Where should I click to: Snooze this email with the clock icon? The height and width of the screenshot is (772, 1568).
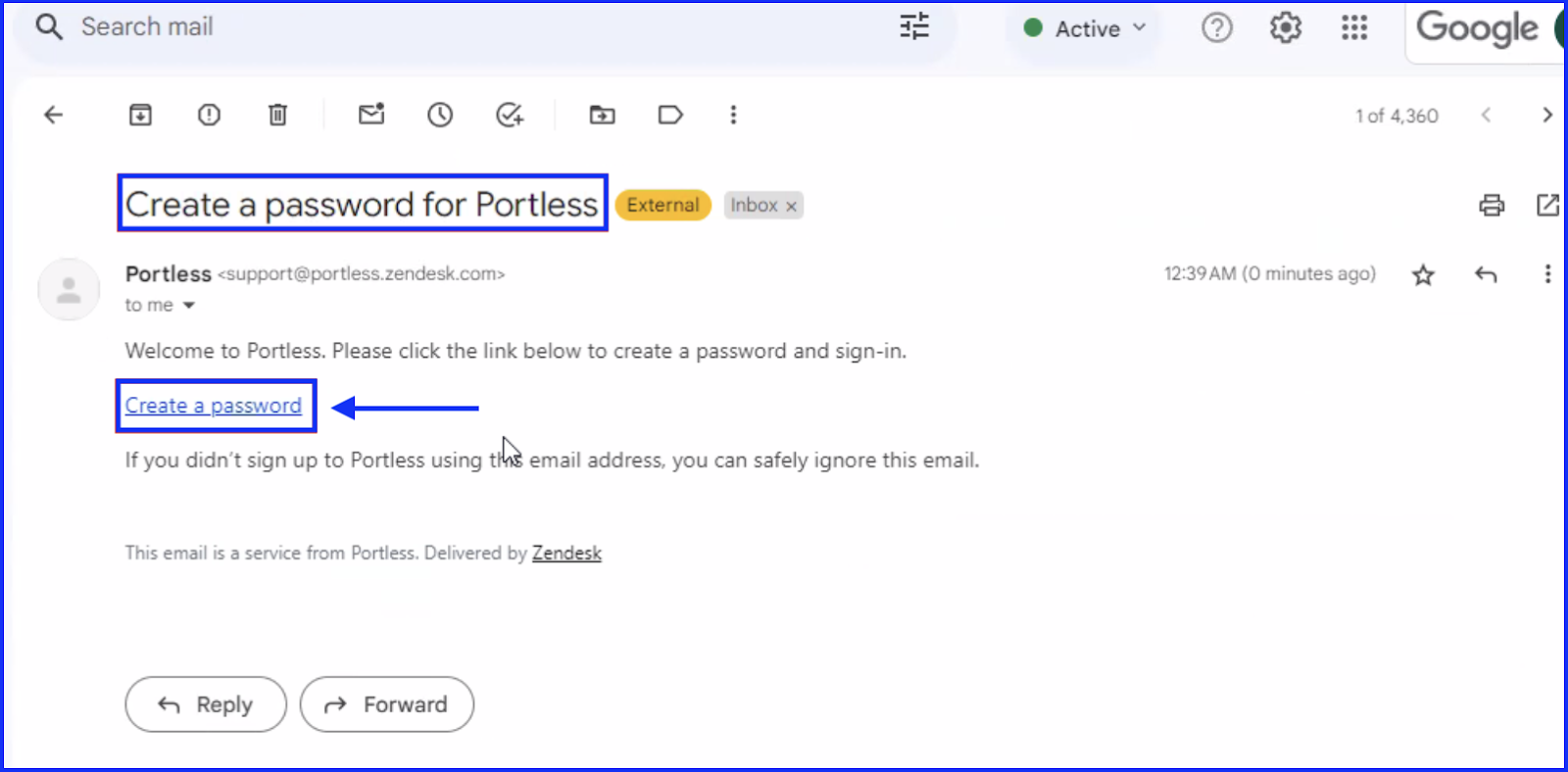pos(440,115)
